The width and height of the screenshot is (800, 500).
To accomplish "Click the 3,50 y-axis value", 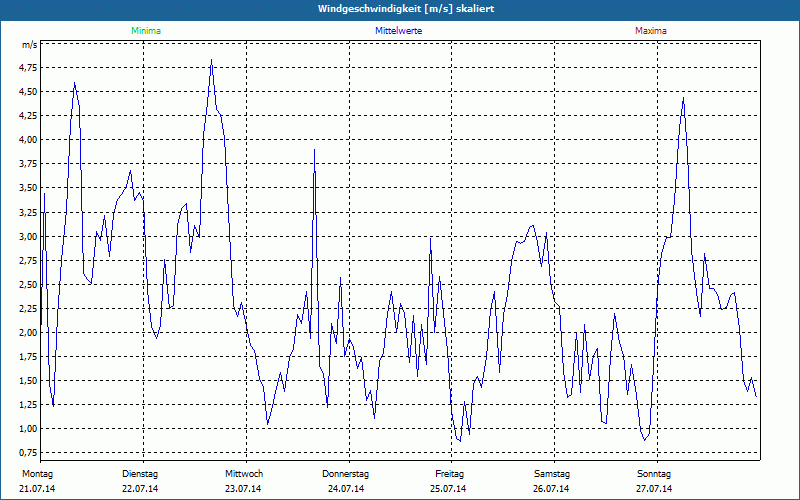I will coord(29,188).
